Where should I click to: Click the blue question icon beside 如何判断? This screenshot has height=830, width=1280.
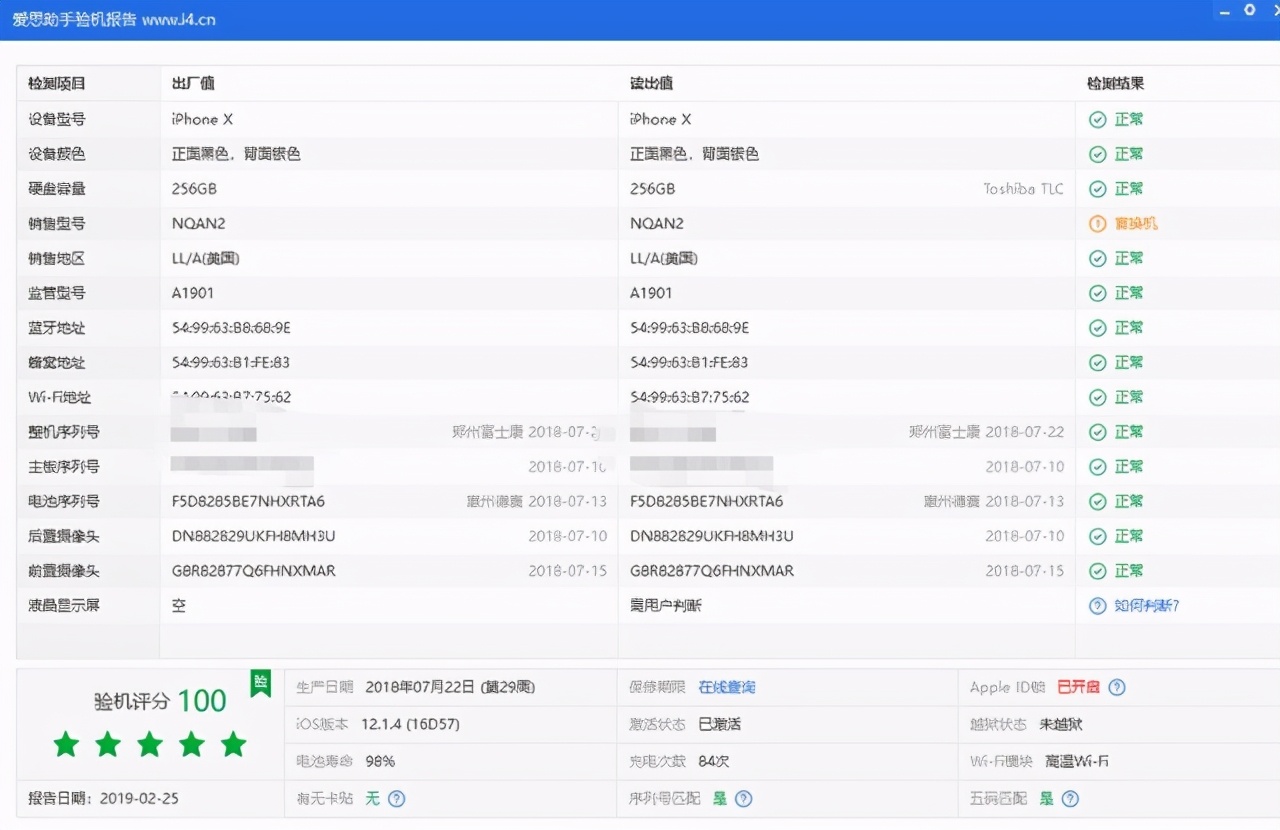tap(1097, 605)
